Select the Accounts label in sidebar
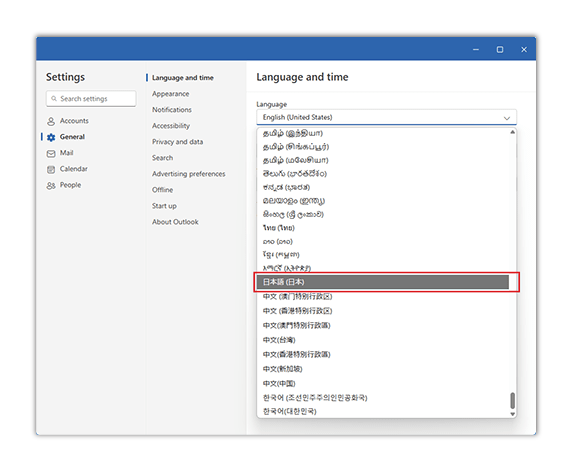 point(74,121)
